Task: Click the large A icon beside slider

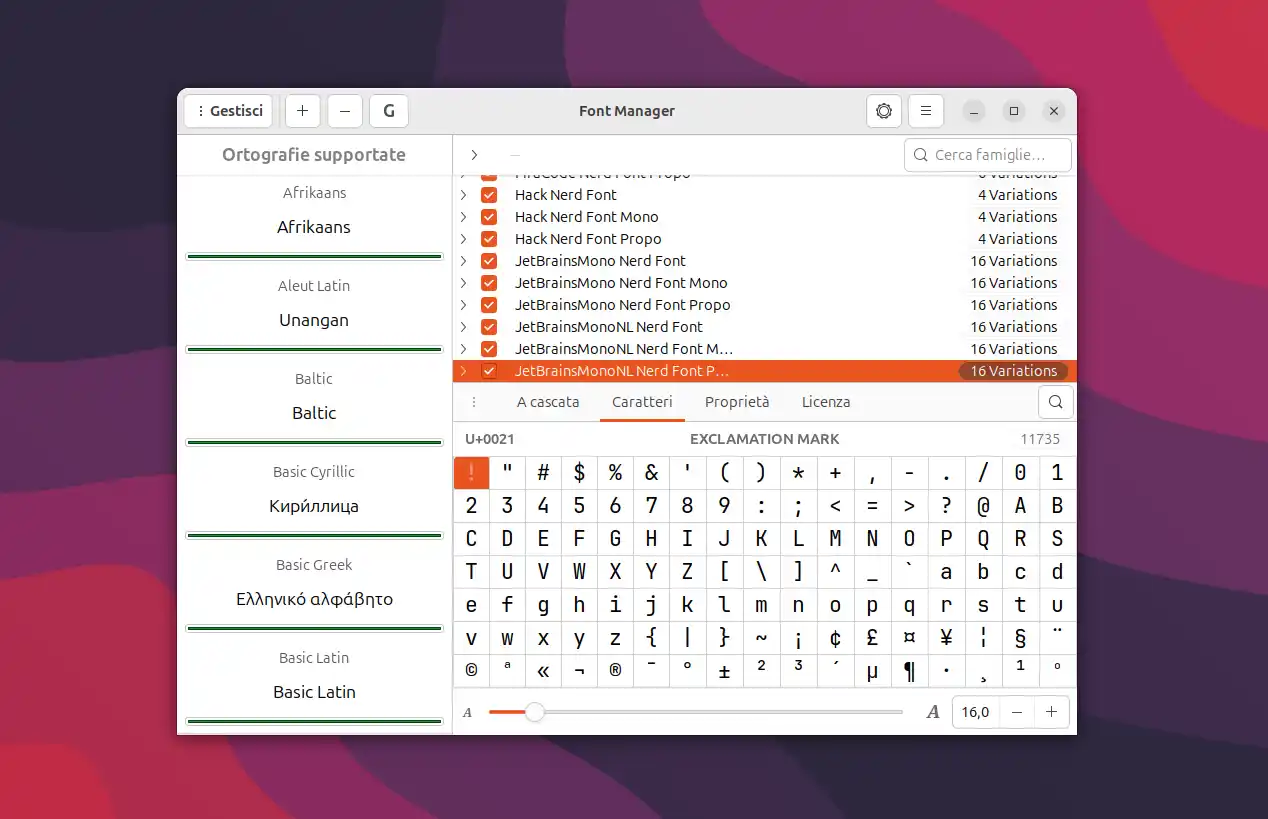Action: click(933, 712)
